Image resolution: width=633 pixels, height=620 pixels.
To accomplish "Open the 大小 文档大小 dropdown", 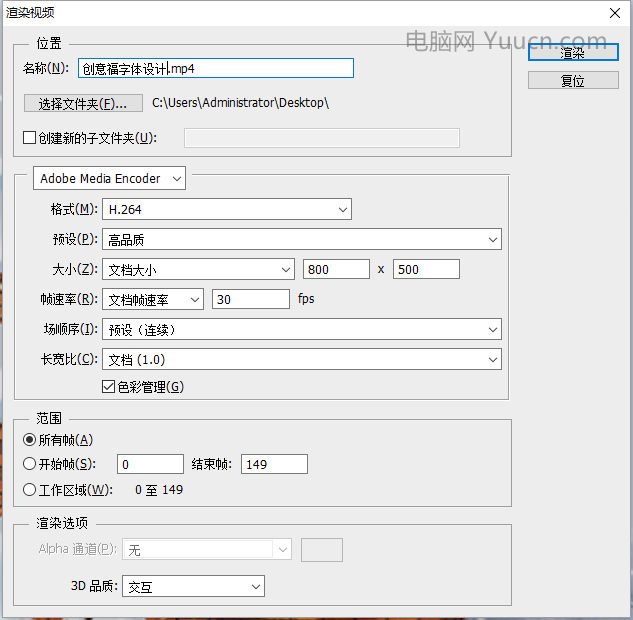I will pos(198,269).
